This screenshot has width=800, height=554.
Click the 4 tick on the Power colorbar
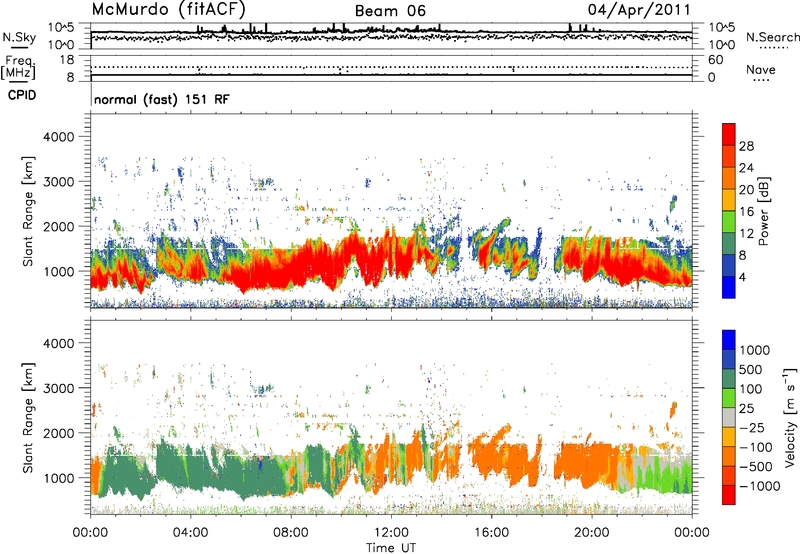(x=743, y=277)
